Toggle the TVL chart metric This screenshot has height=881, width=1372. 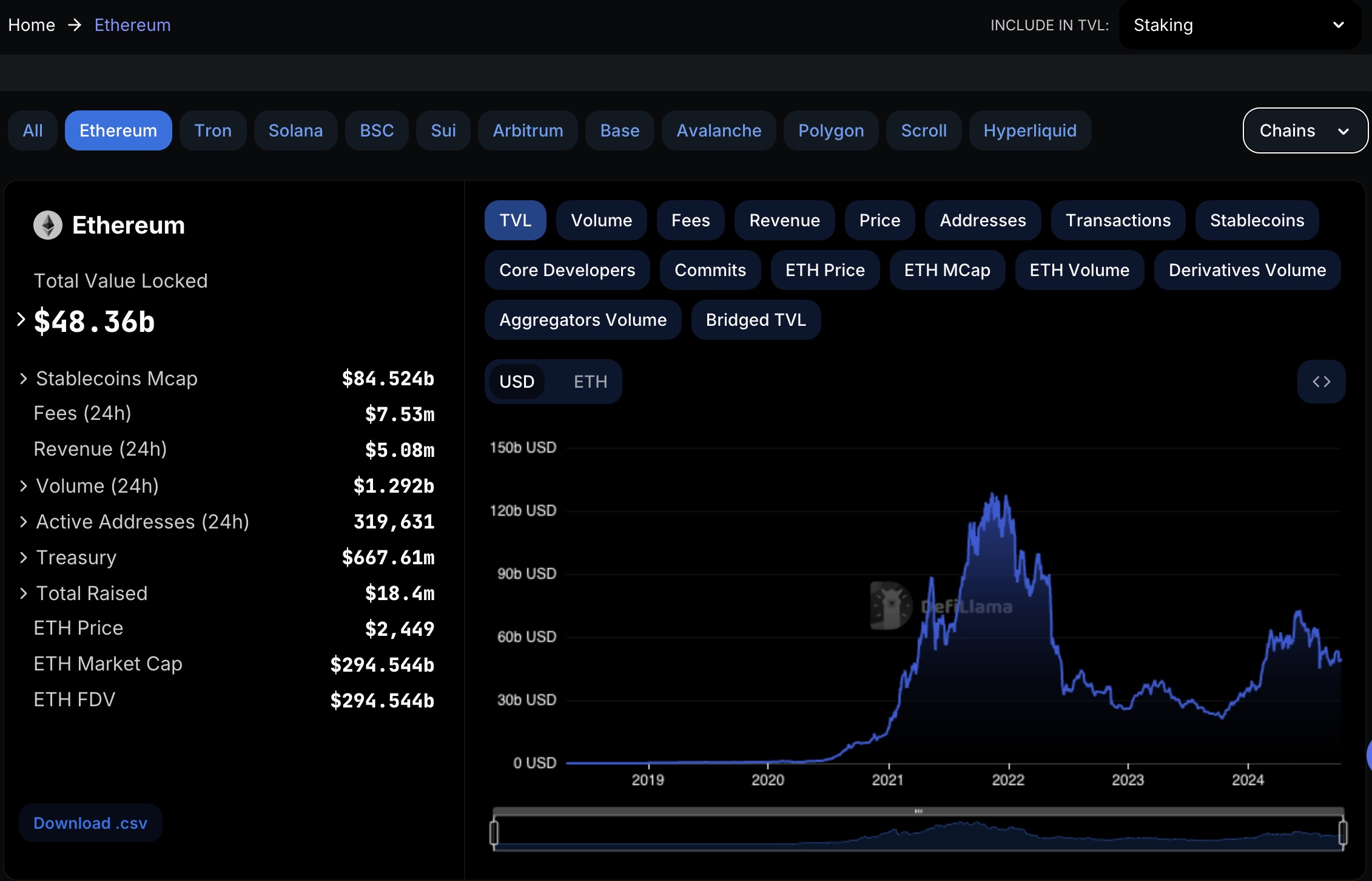515,220
